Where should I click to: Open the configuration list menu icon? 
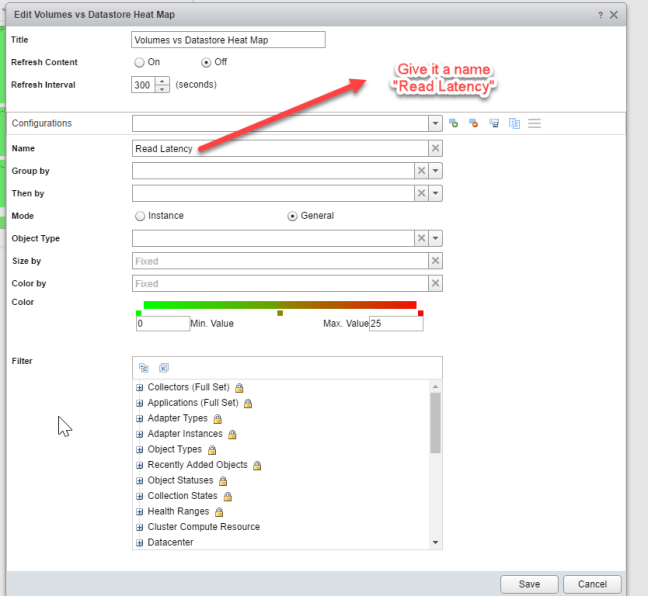[x=535, y=123]
